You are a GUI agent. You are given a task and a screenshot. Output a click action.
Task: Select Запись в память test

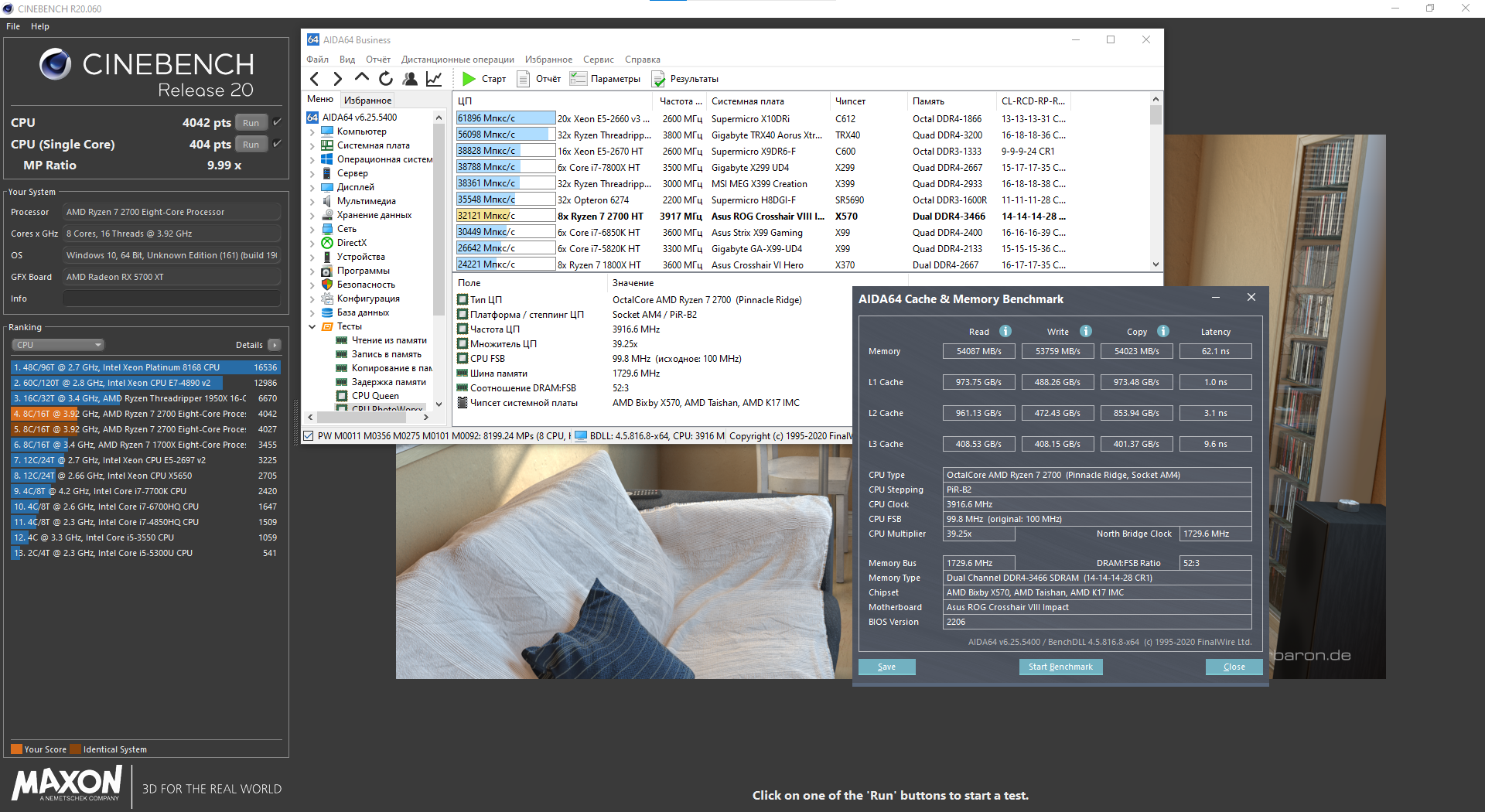click(x=387, y=354)
